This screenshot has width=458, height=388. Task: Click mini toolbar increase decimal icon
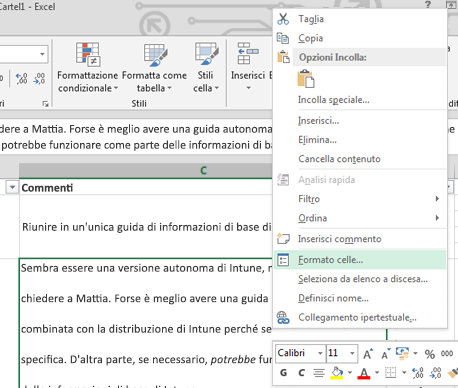[418, 373]
